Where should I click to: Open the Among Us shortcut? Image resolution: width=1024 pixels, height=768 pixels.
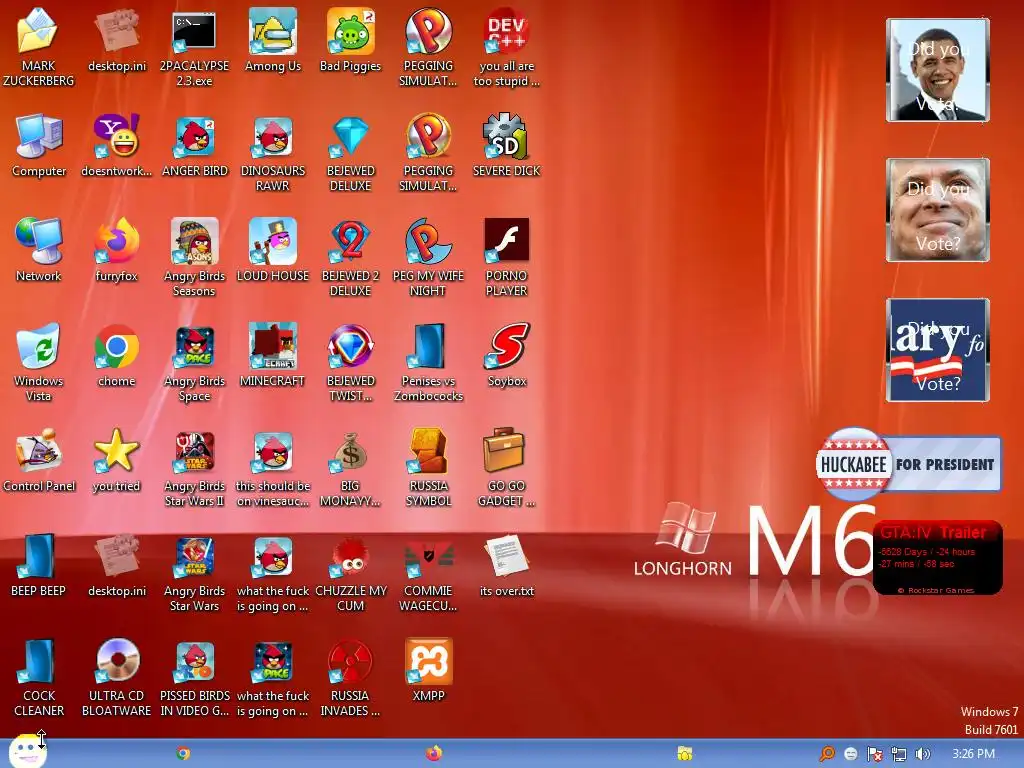272,31
